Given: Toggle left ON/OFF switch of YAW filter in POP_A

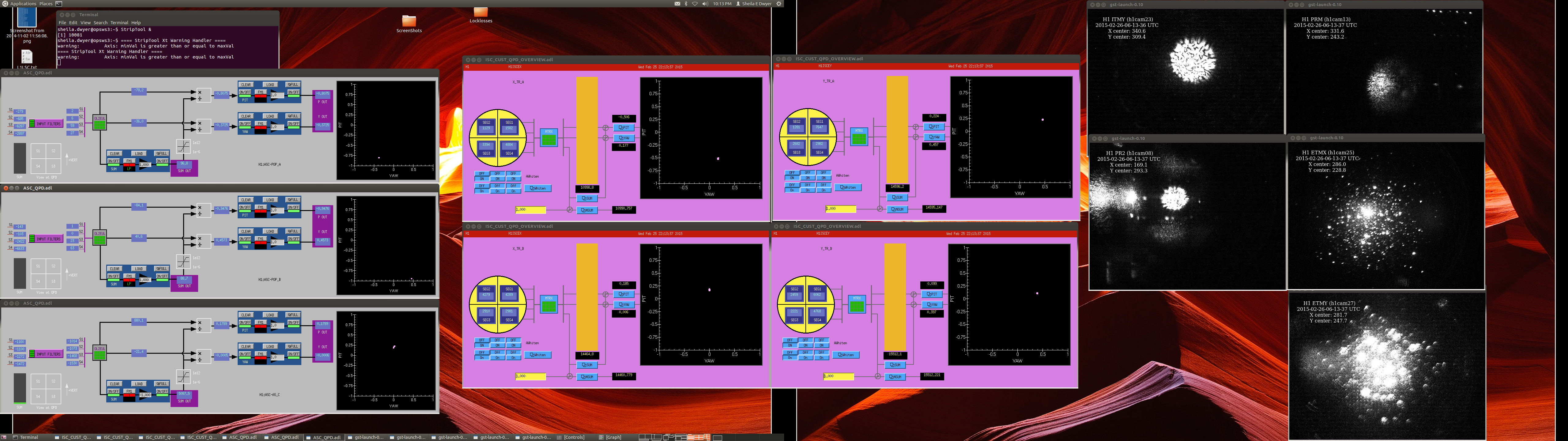Looking at the screenshot, I should pos(245,124).
